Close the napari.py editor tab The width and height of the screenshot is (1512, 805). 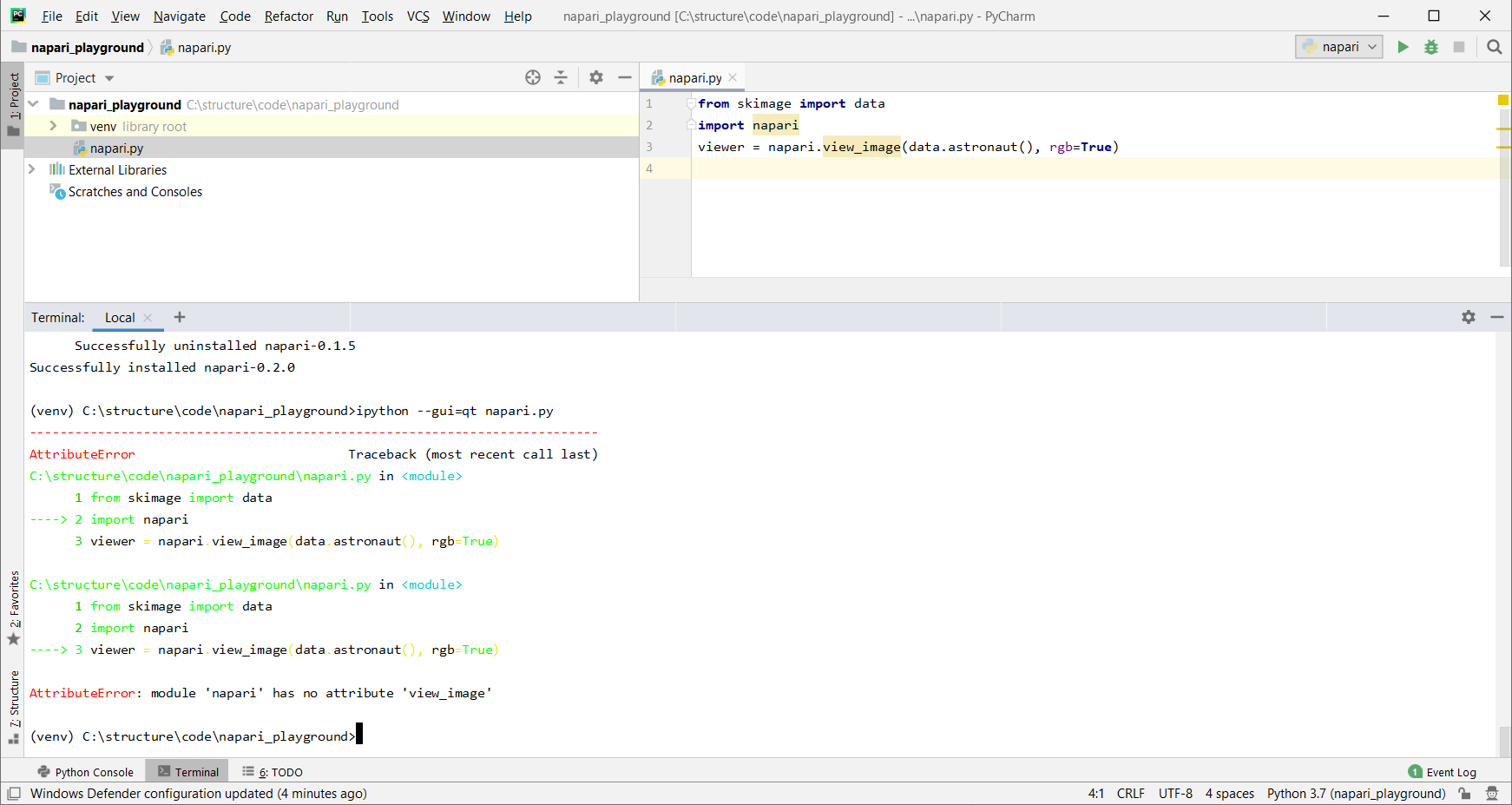(733, 77)
